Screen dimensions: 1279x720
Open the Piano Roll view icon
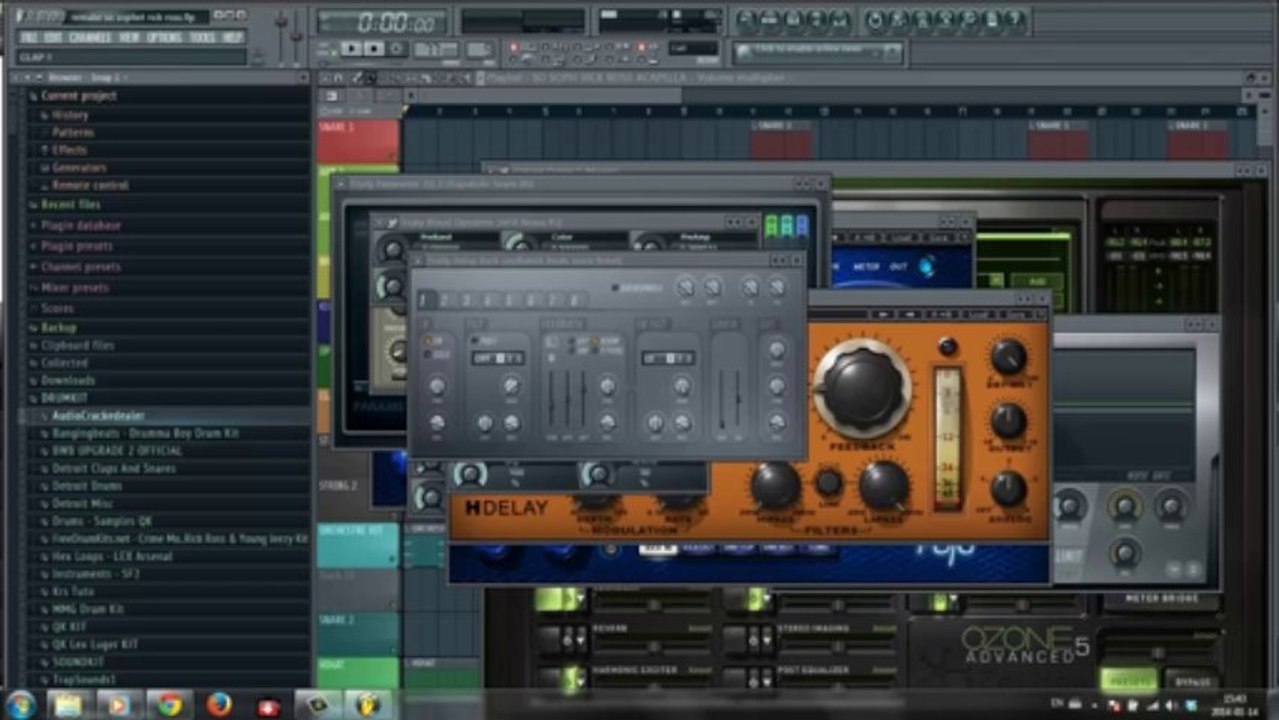click(x=795, y=19)
